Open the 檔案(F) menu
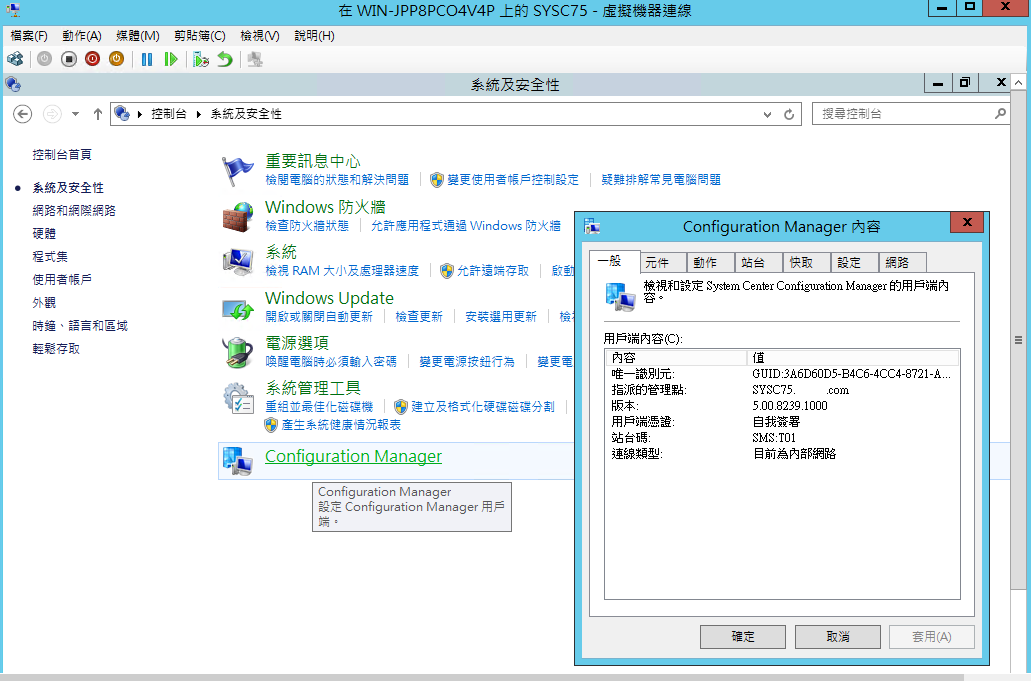Viewport: 1031px width, 681px height. [x=29, y=35]
